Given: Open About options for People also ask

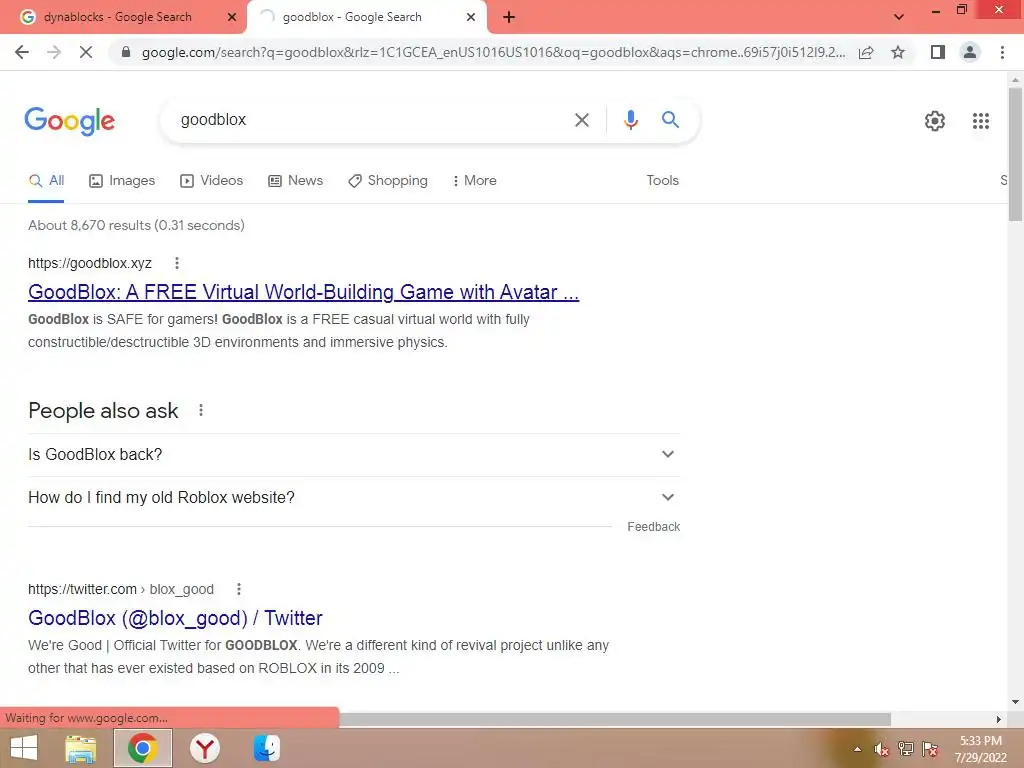Looking at the screenshot, I should (200, 410).
